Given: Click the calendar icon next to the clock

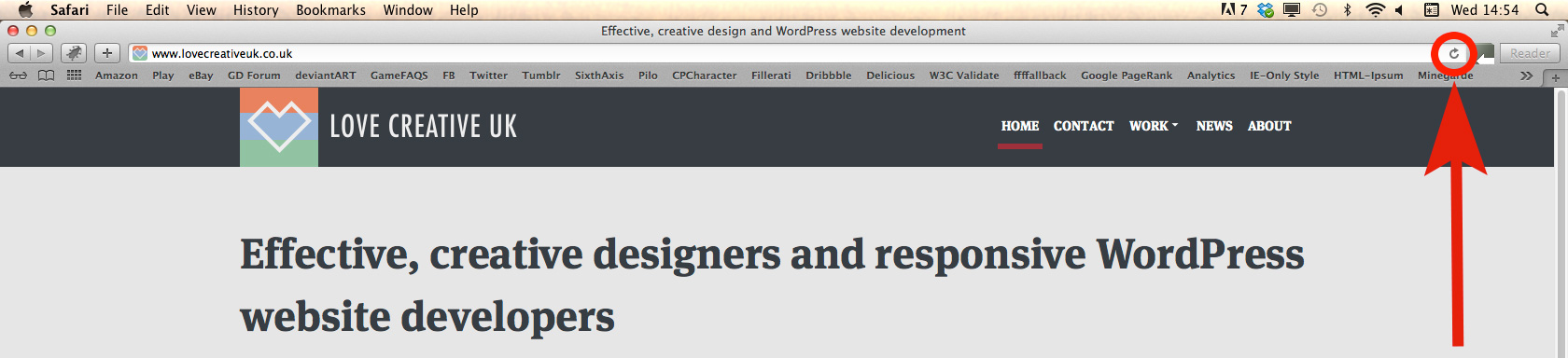Looking at the screenshot, I should pos(1431,9).
